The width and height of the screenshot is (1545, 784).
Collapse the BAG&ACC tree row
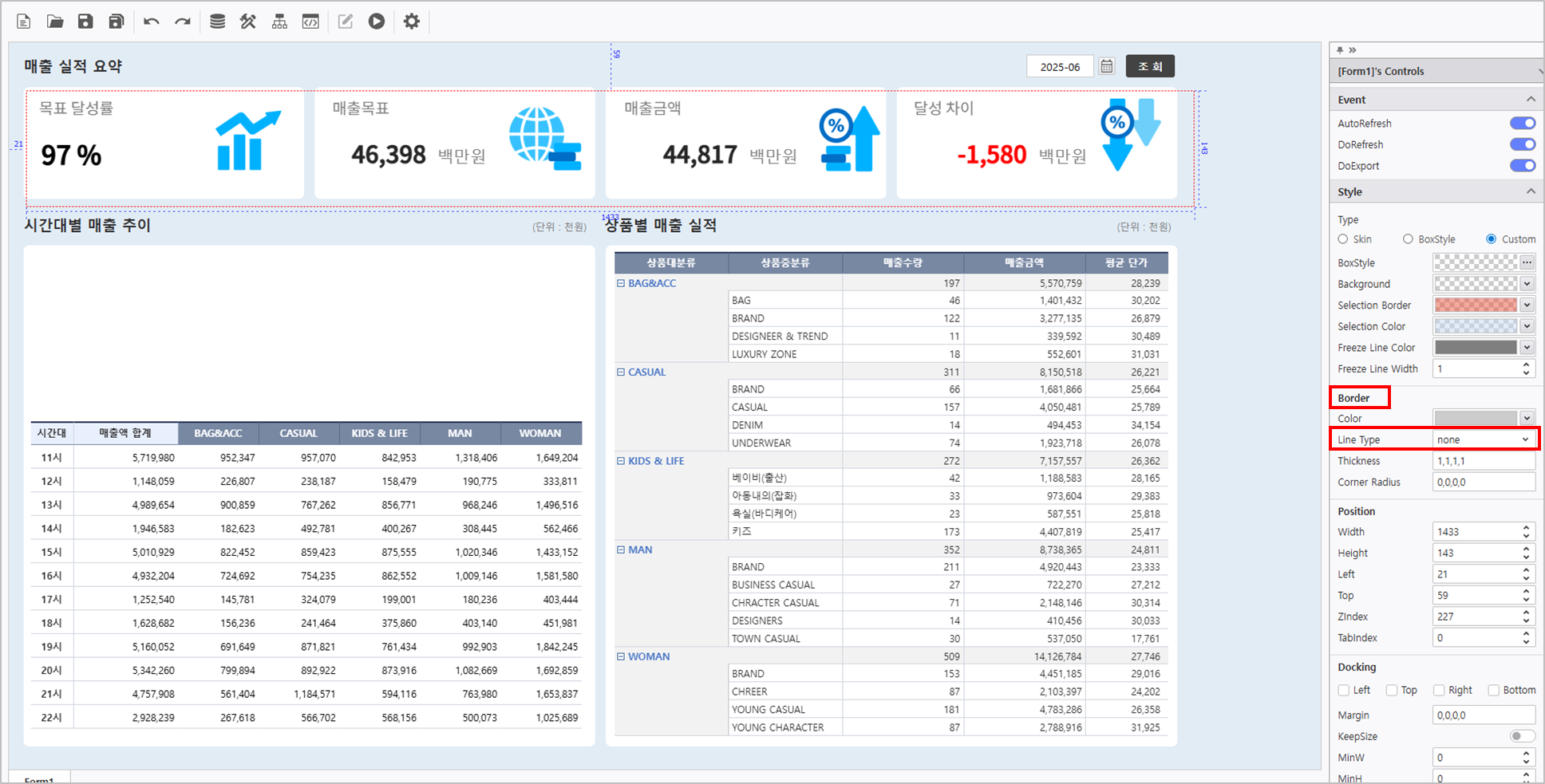click(621, 283)
